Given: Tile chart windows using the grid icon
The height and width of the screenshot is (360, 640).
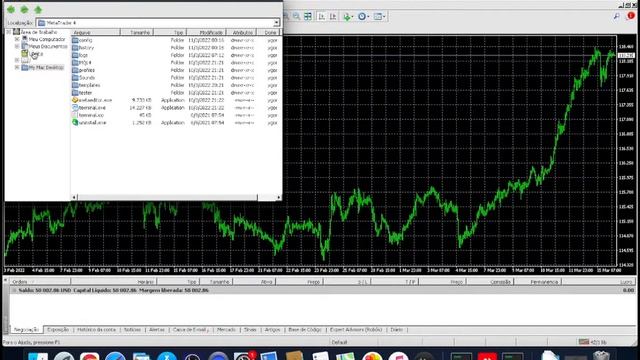Looking at the screenshot, I should point(308,16).
